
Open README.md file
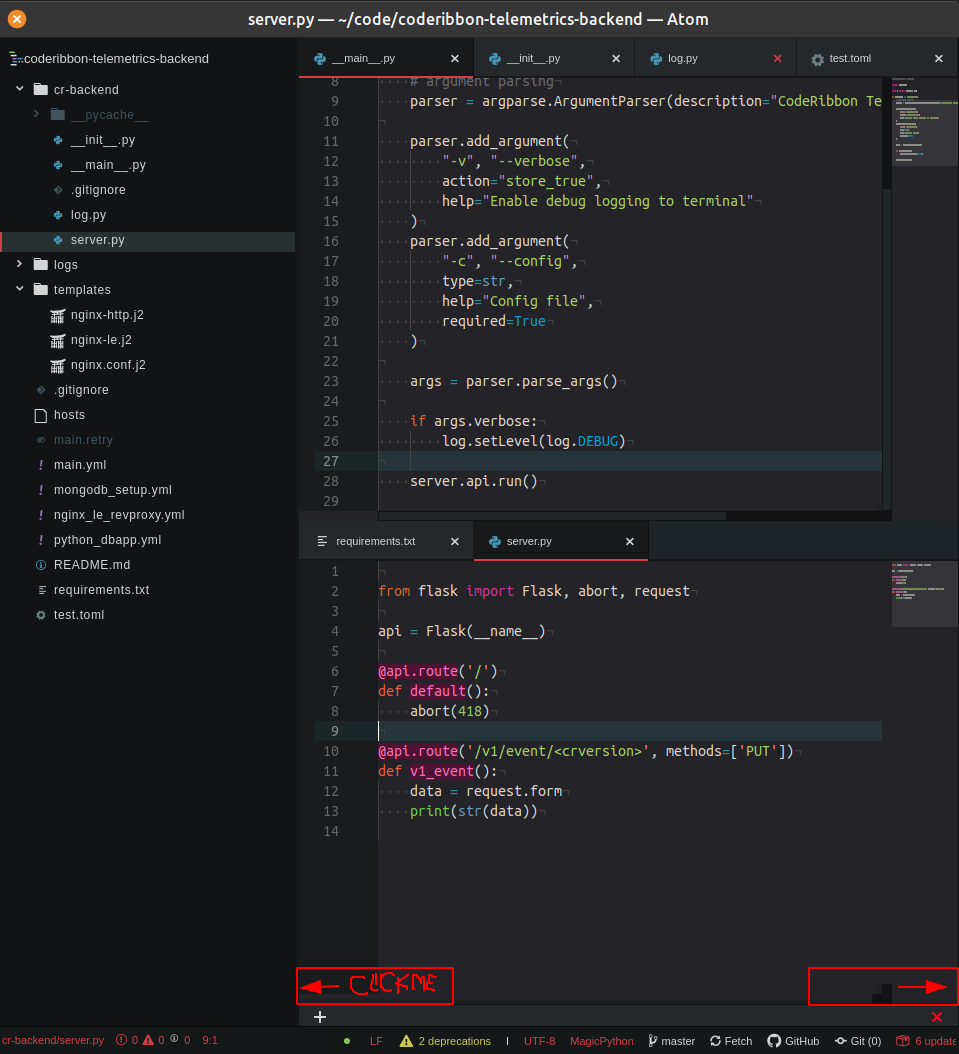[x=92, y=565]
